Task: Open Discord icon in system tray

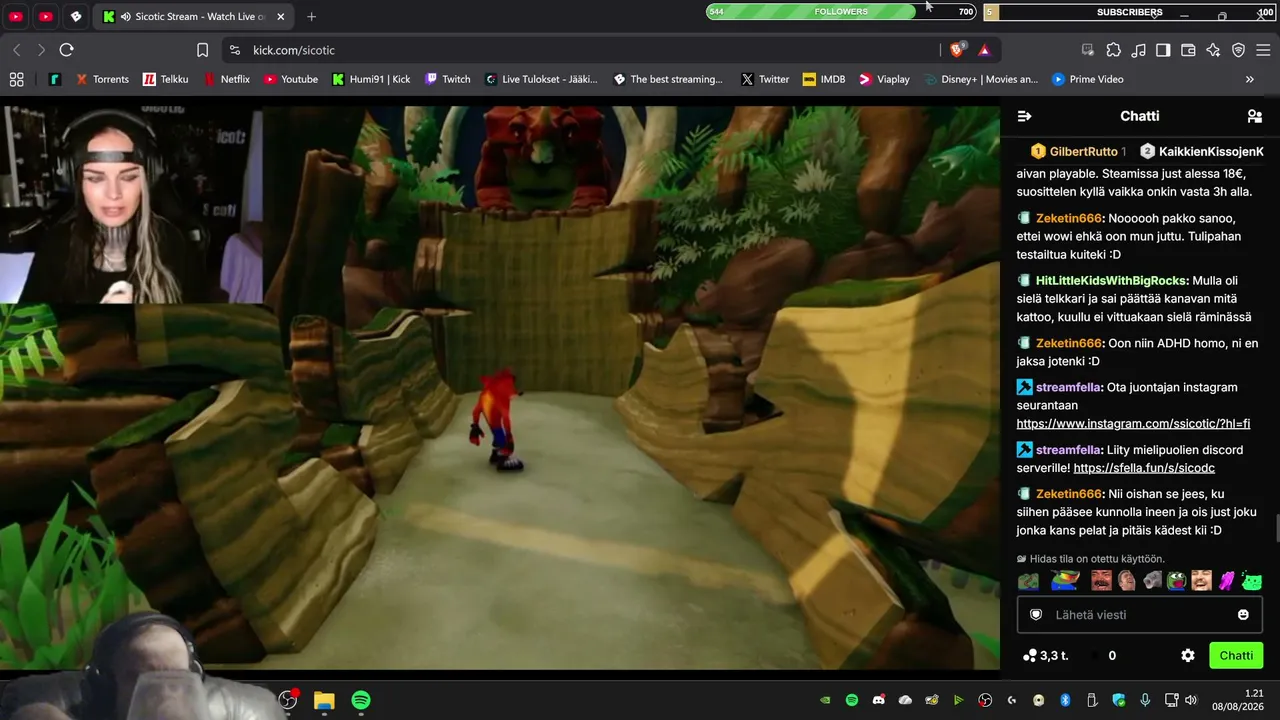Action: tap(879, 700)
